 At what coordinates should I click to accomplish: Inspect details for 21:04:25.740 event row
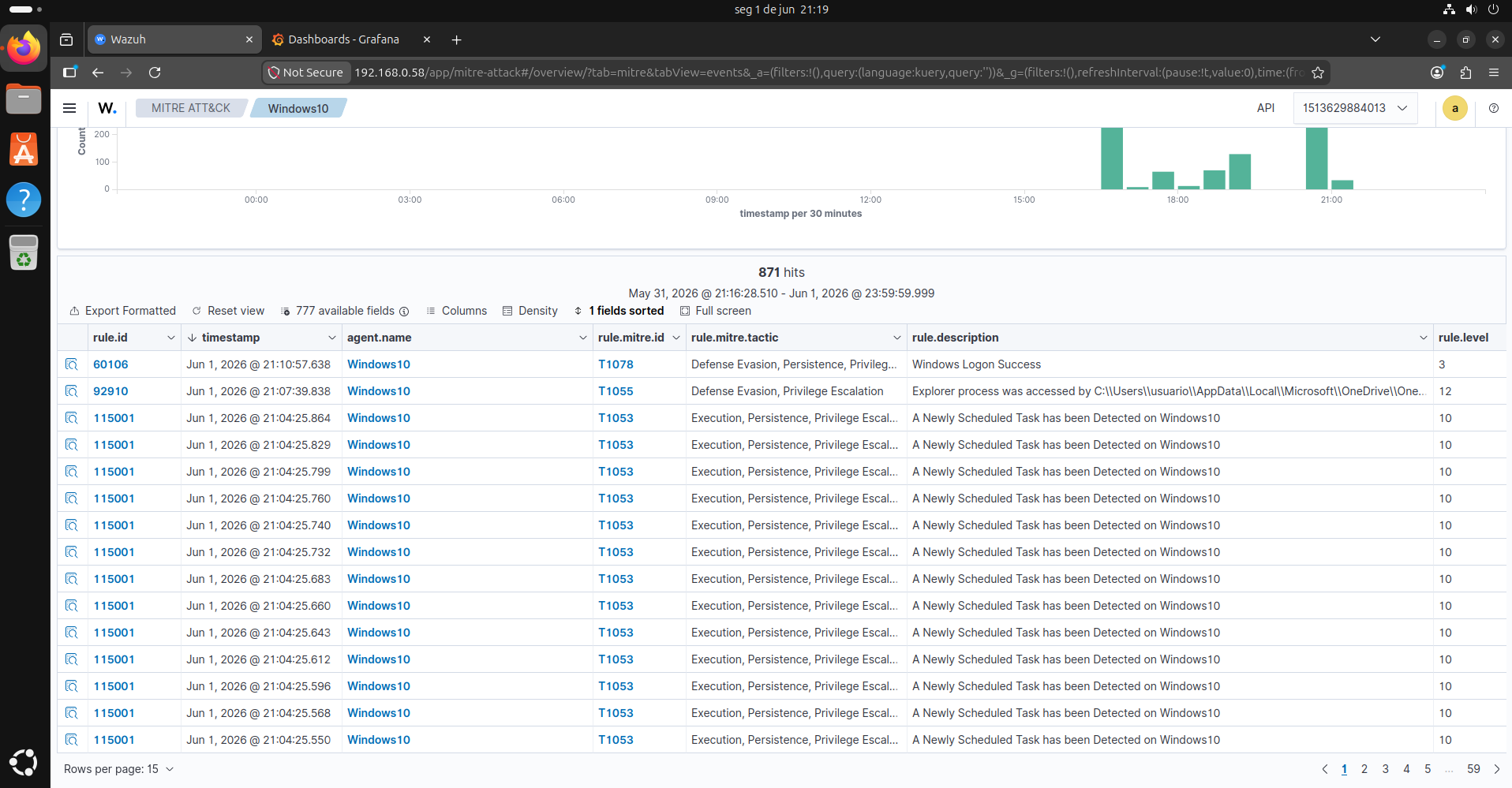click(72, 525)
